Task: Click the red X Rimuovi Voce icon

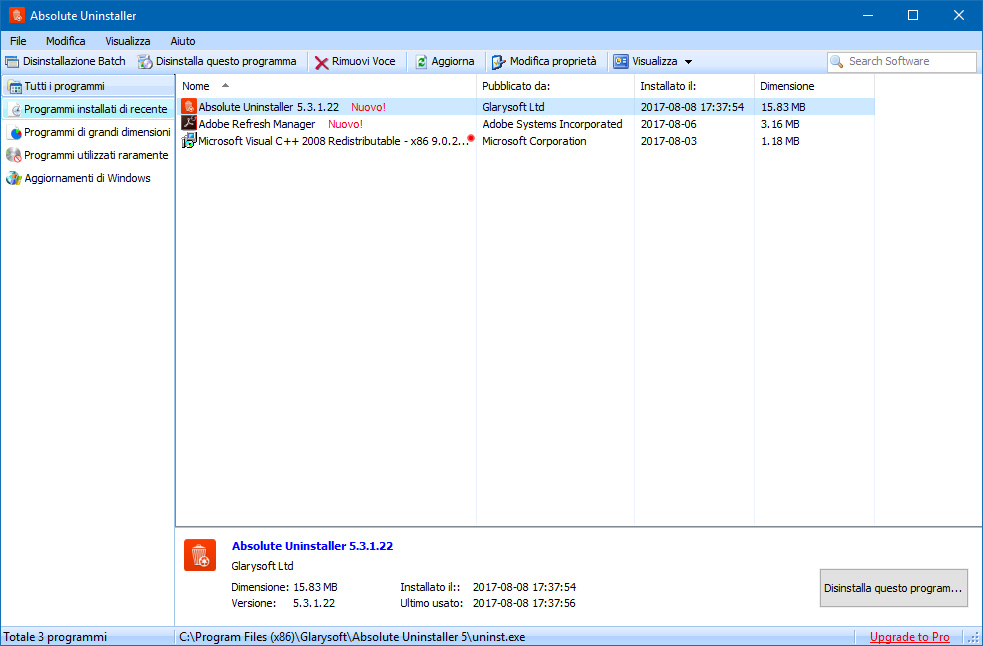Action: [321, 62]
